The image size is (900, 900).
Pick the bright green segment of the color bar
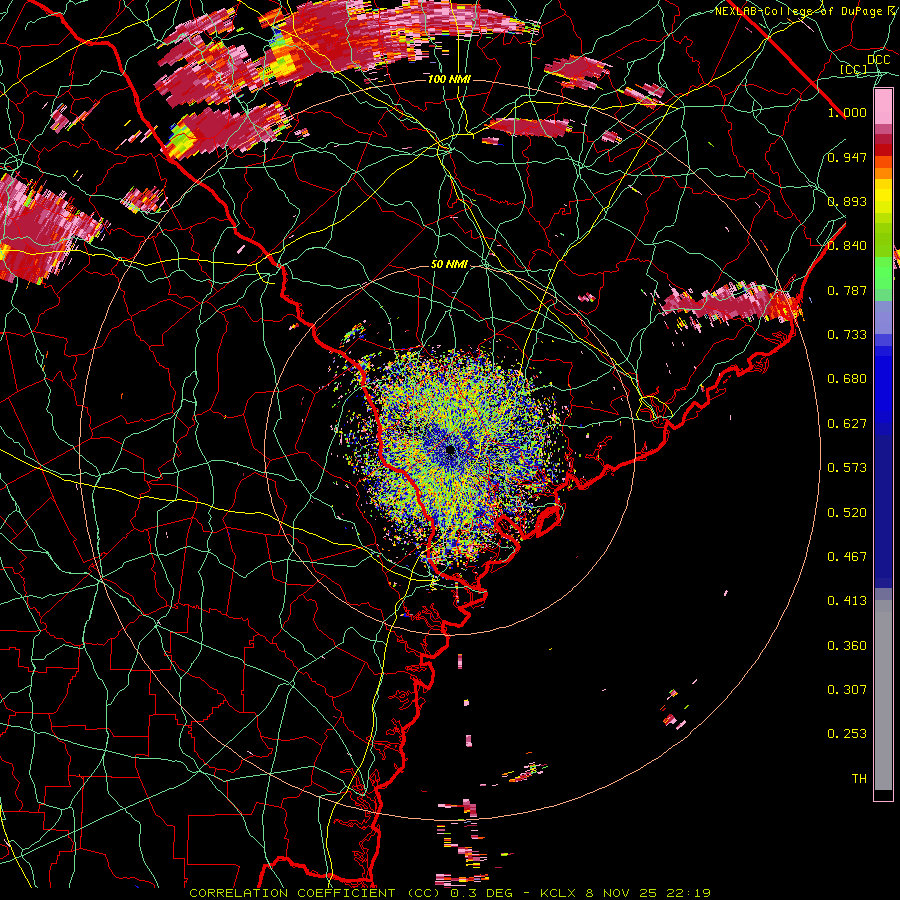[x=883, y=274]
